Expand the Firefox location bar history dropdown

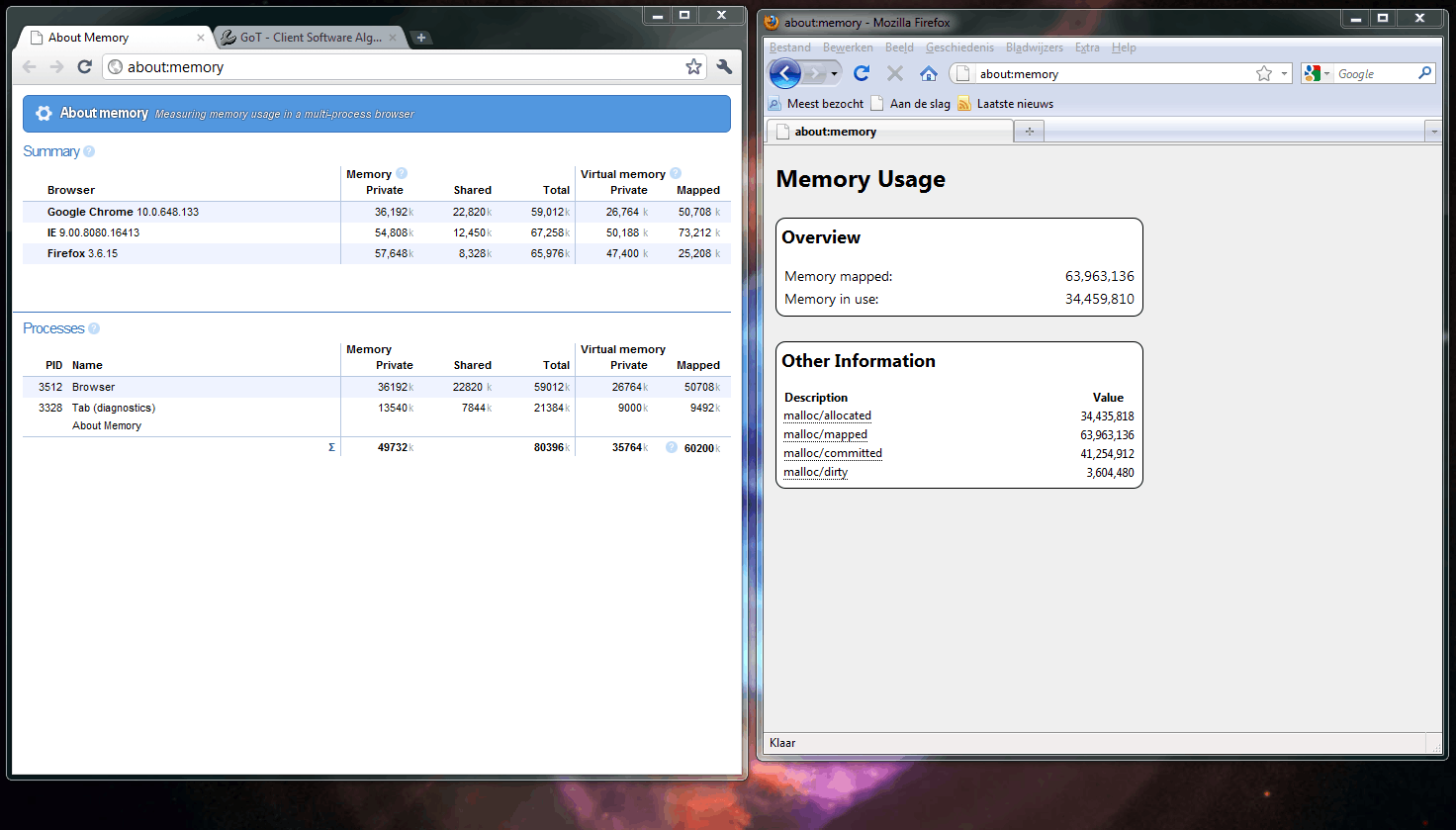click(1285, 73)
